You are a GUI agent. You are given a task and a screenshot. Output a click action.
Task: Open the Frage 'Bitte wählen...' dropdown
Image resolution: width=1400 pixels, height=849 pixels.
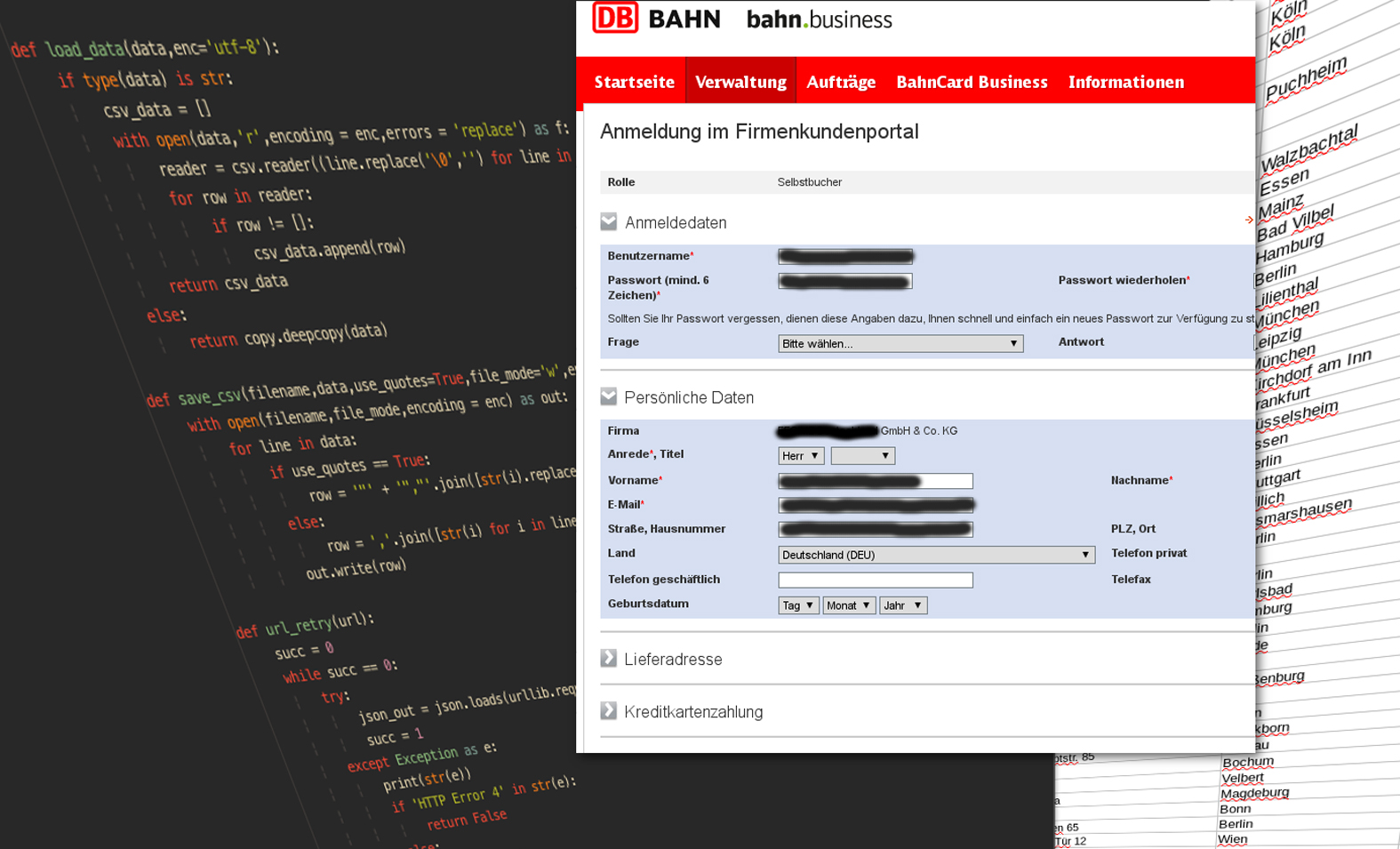tap(900, 343)
